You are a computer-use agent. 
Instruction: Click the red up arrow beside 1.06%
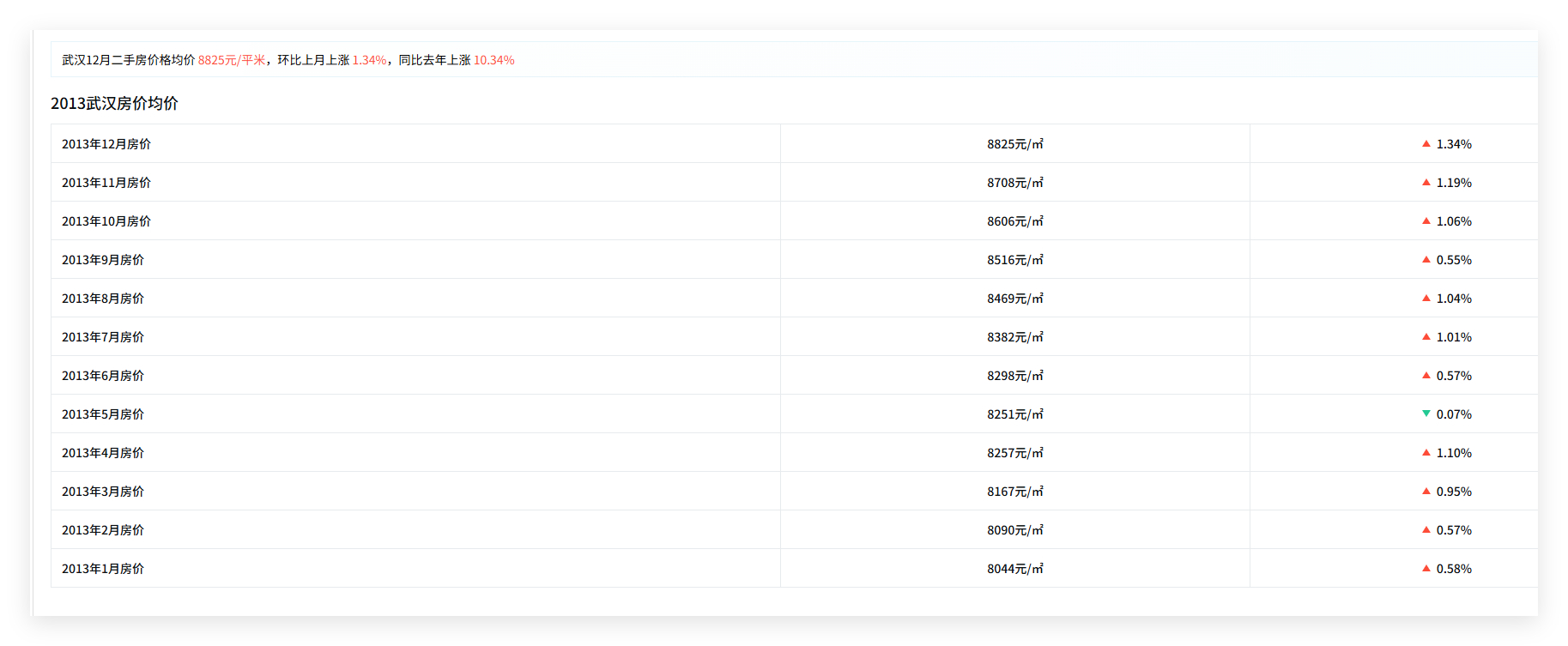point(1426,220)
